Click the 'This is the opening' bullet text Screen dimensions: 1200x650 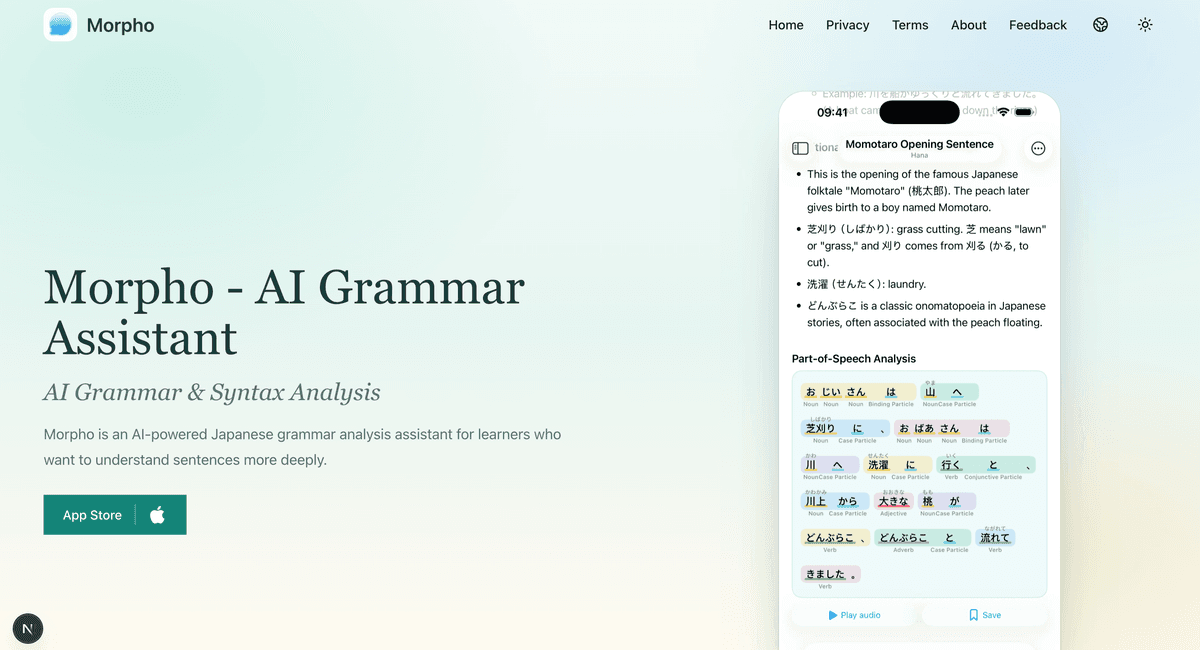[x=919, y=191]
